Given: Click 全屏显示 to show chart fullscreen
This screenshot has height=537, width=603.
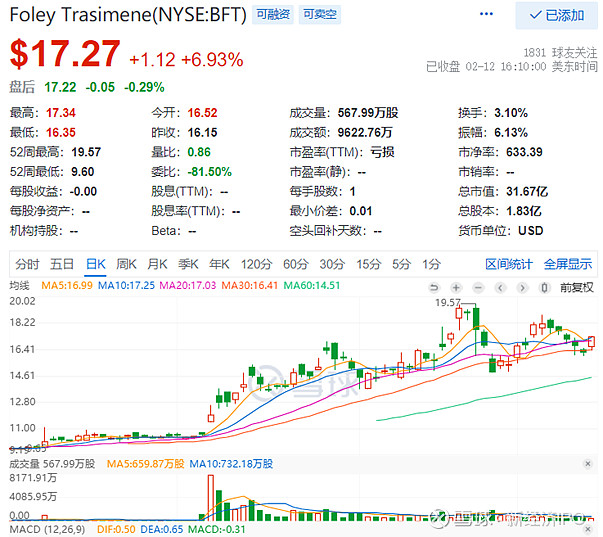Looking at the screenshot, I should (568, 264).
